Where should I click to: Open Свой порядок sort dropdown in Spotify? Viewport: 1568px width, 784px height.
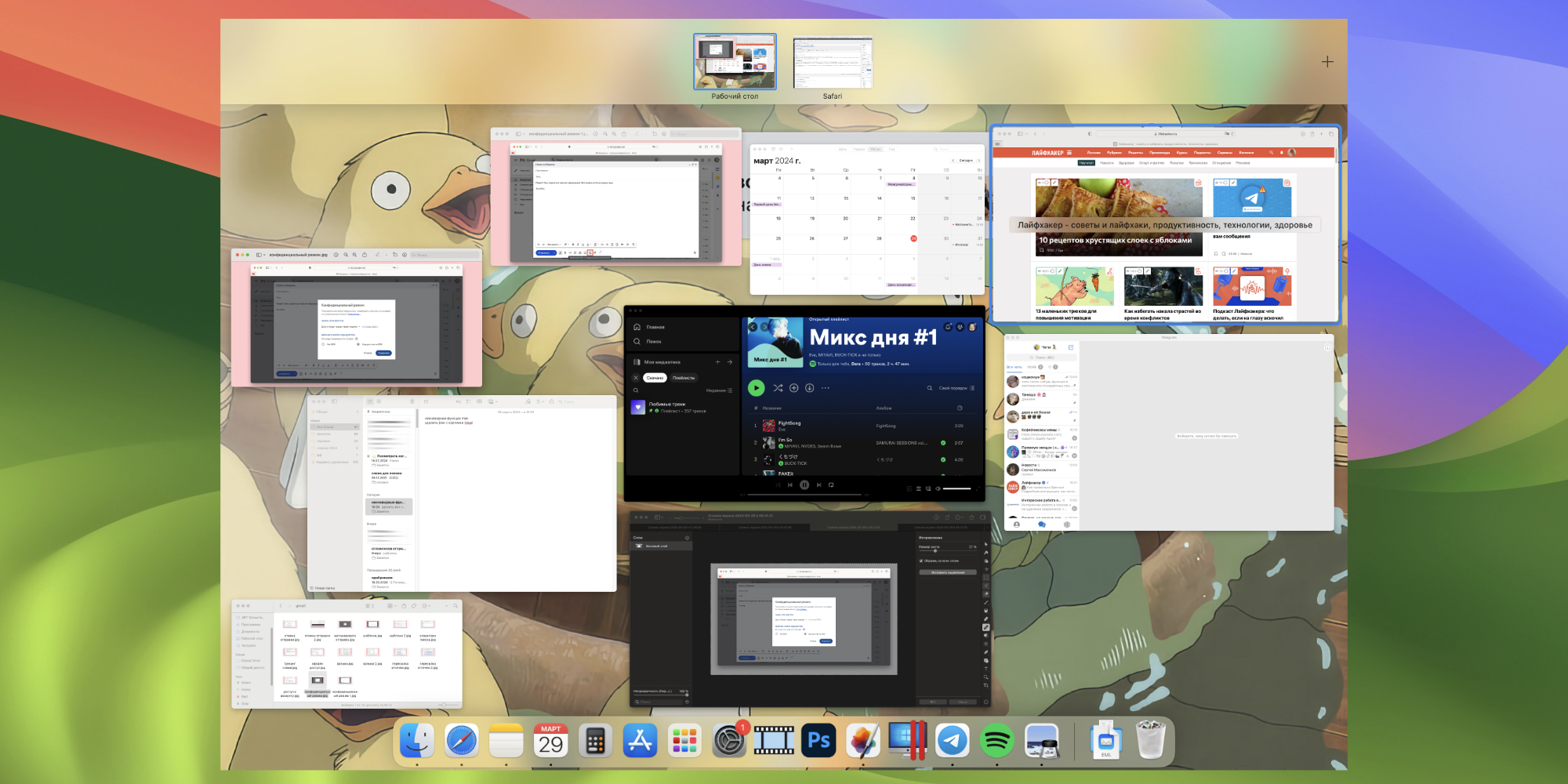956,388
